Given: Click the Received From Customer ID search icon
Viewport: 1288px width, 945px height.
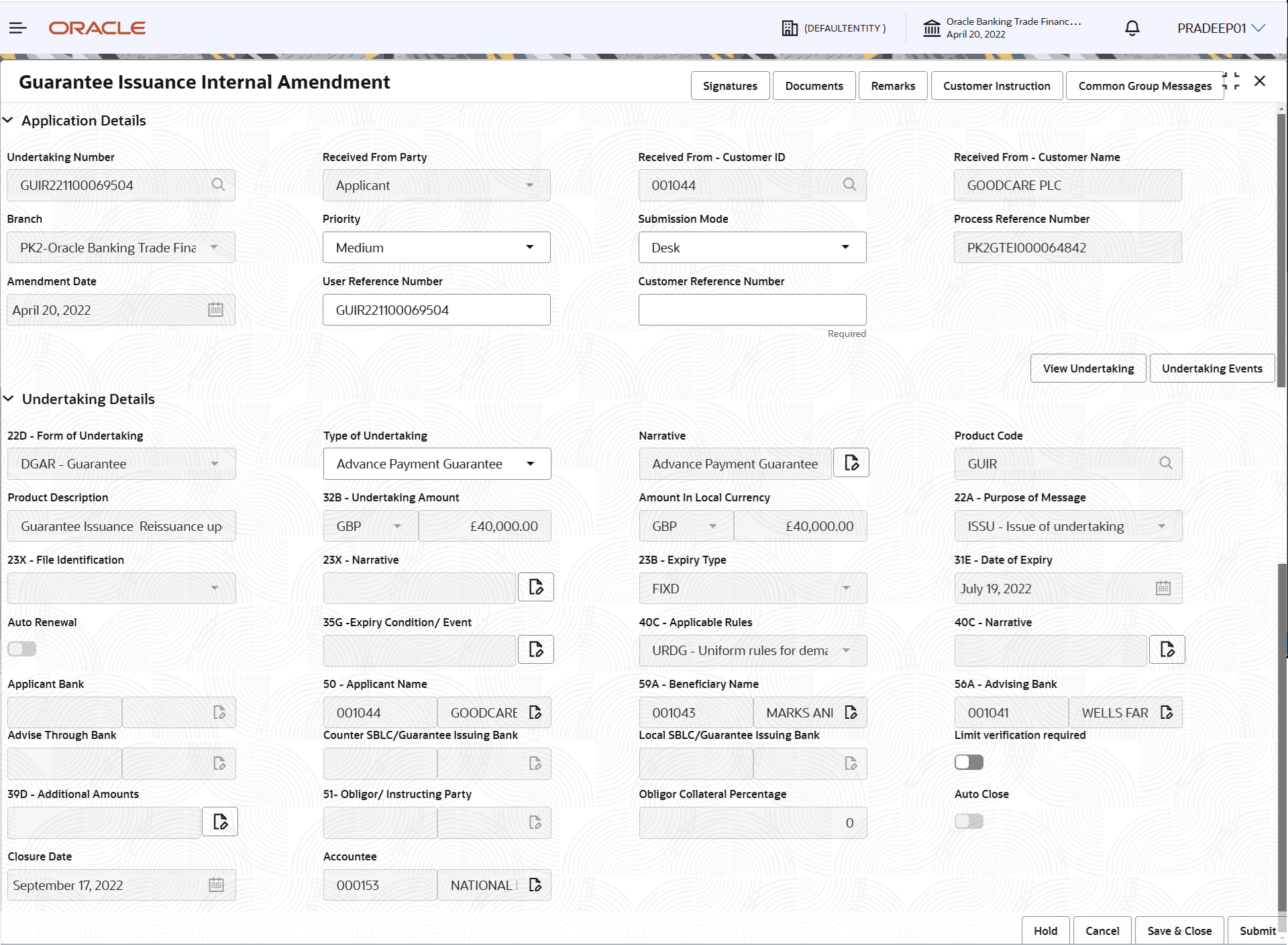Looking at the screenshot, I should (x=849, y=185).
